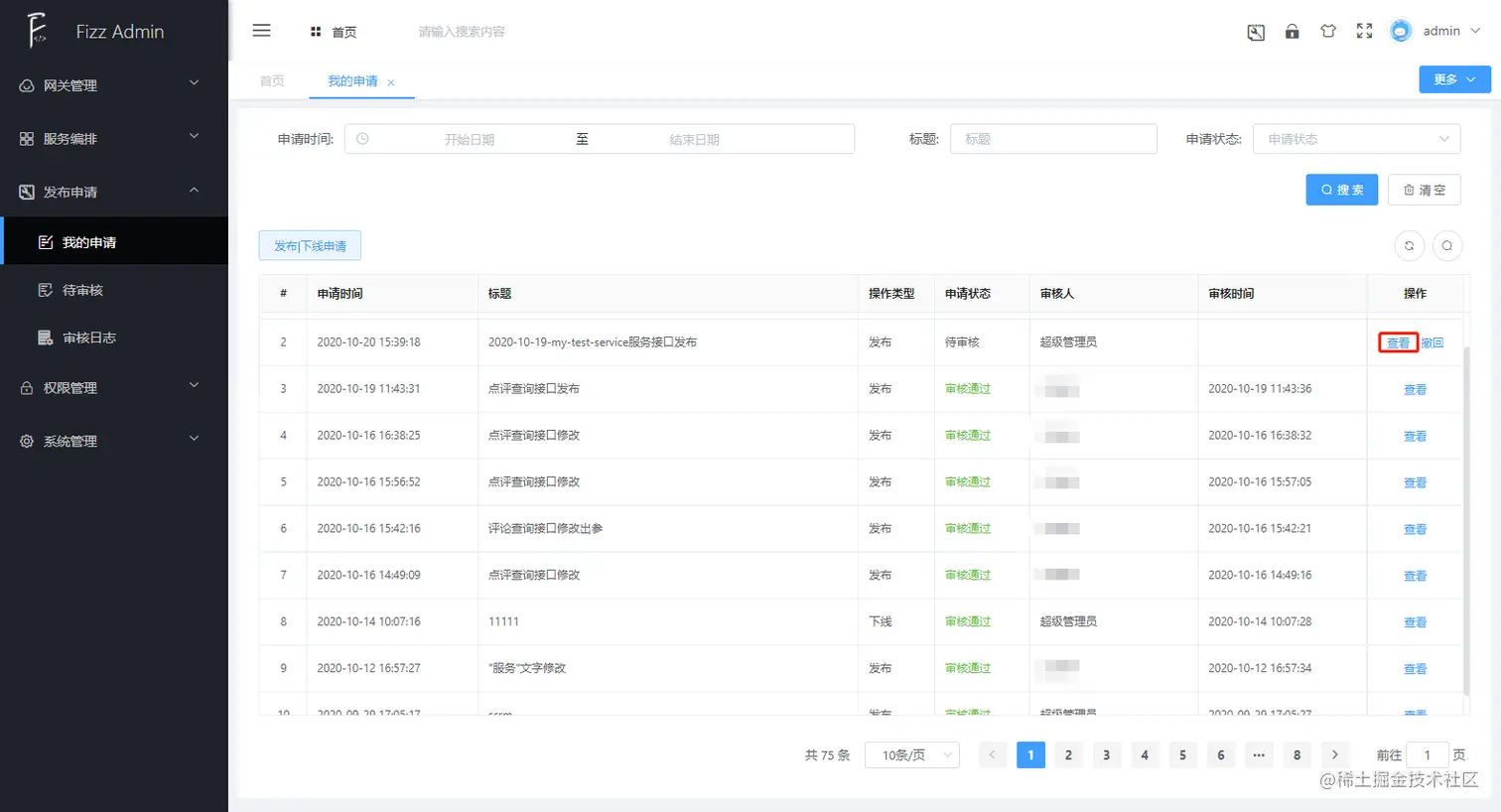Click the 开始日期 start date field
Viewport: 1501px width, 812px height.
pyautogui.click(x=470, y=140)
